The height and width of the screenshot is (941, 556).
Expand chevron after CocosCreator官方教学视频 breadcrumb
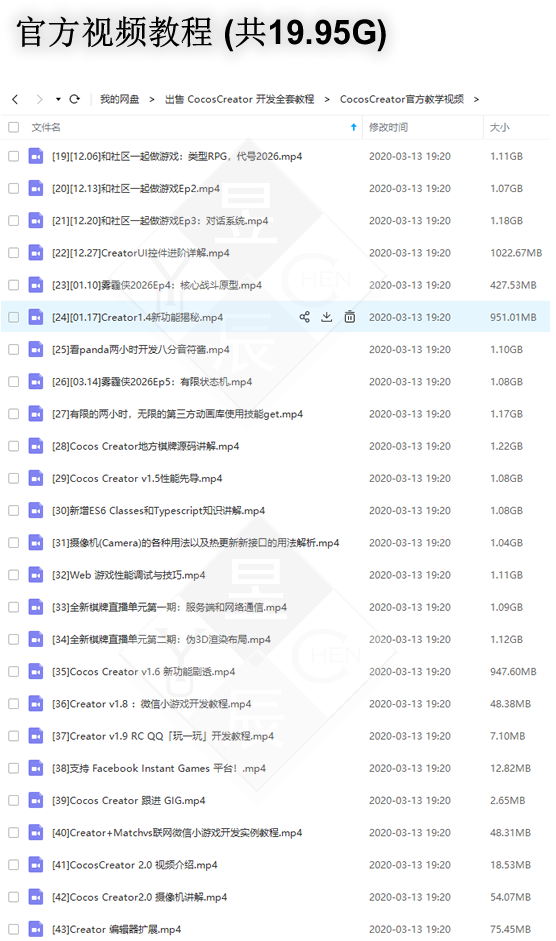tap(476, 99)
